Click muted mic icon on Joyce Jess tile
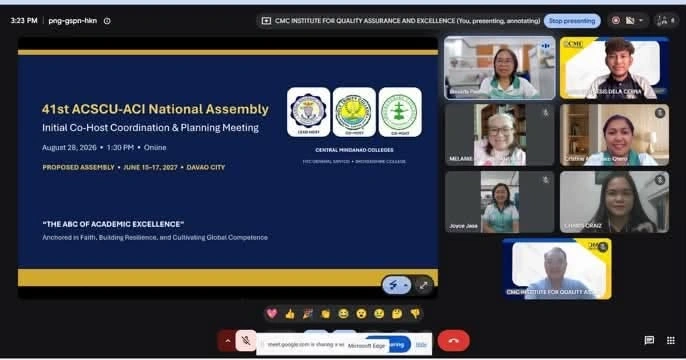The height and width of the screenshot is (360, 686). (x=546, y=180)
